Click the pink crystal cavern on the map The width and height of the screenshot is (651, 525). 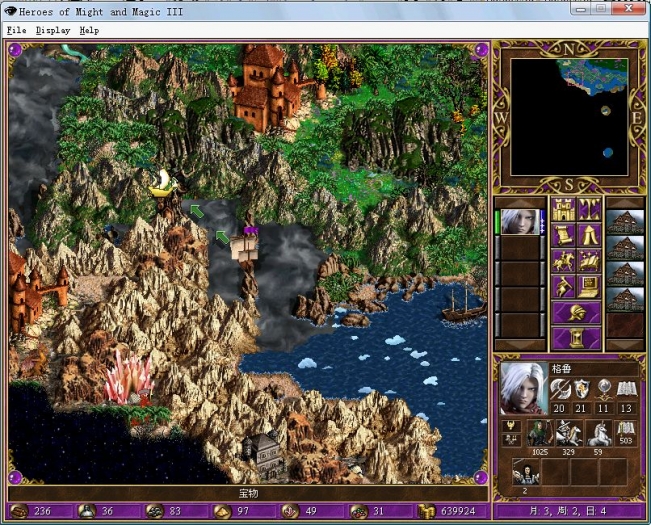pyautogui.click(x=128, y=378)
